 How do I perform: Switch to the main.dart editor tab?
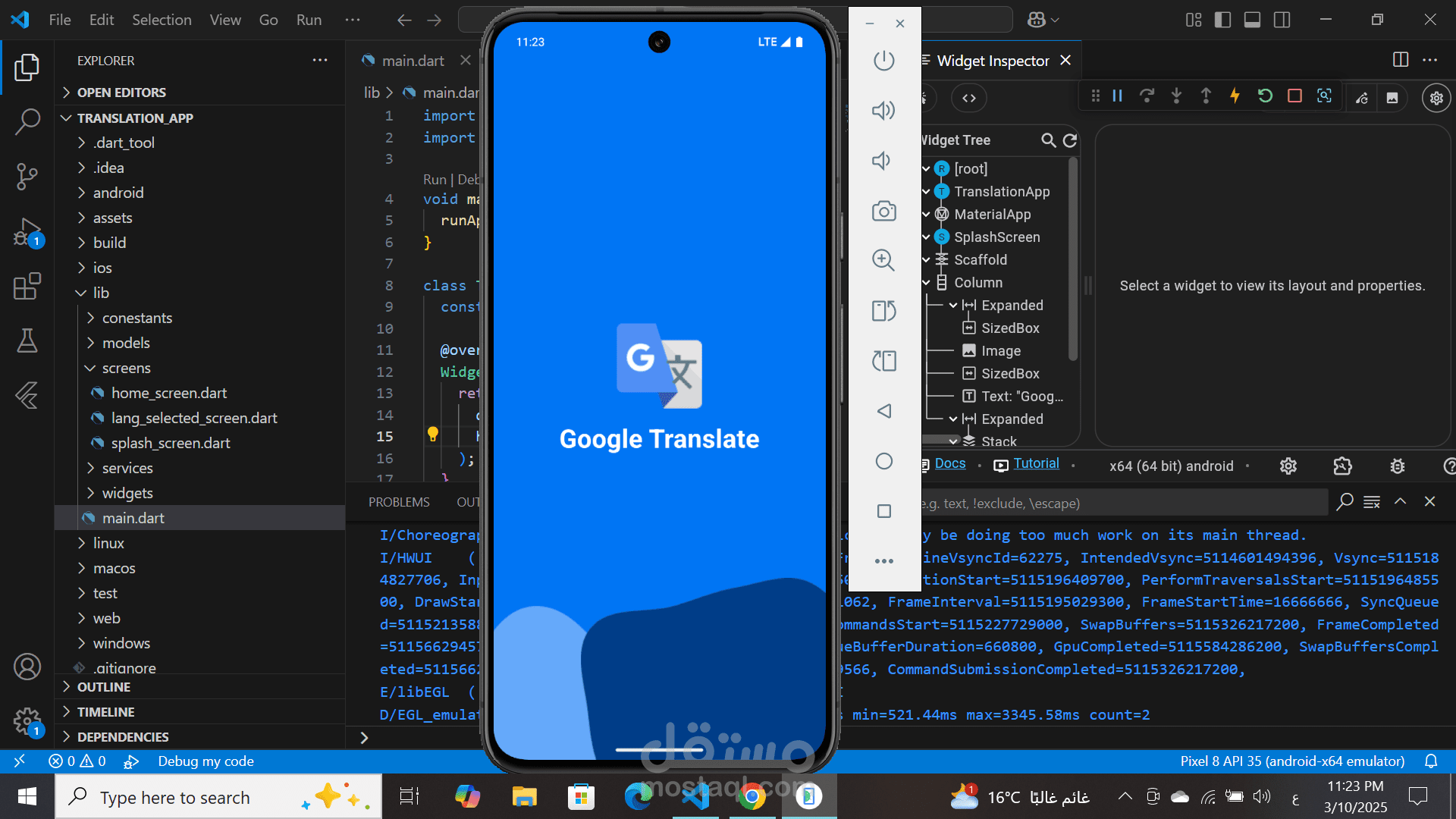(x=413, y=61)
